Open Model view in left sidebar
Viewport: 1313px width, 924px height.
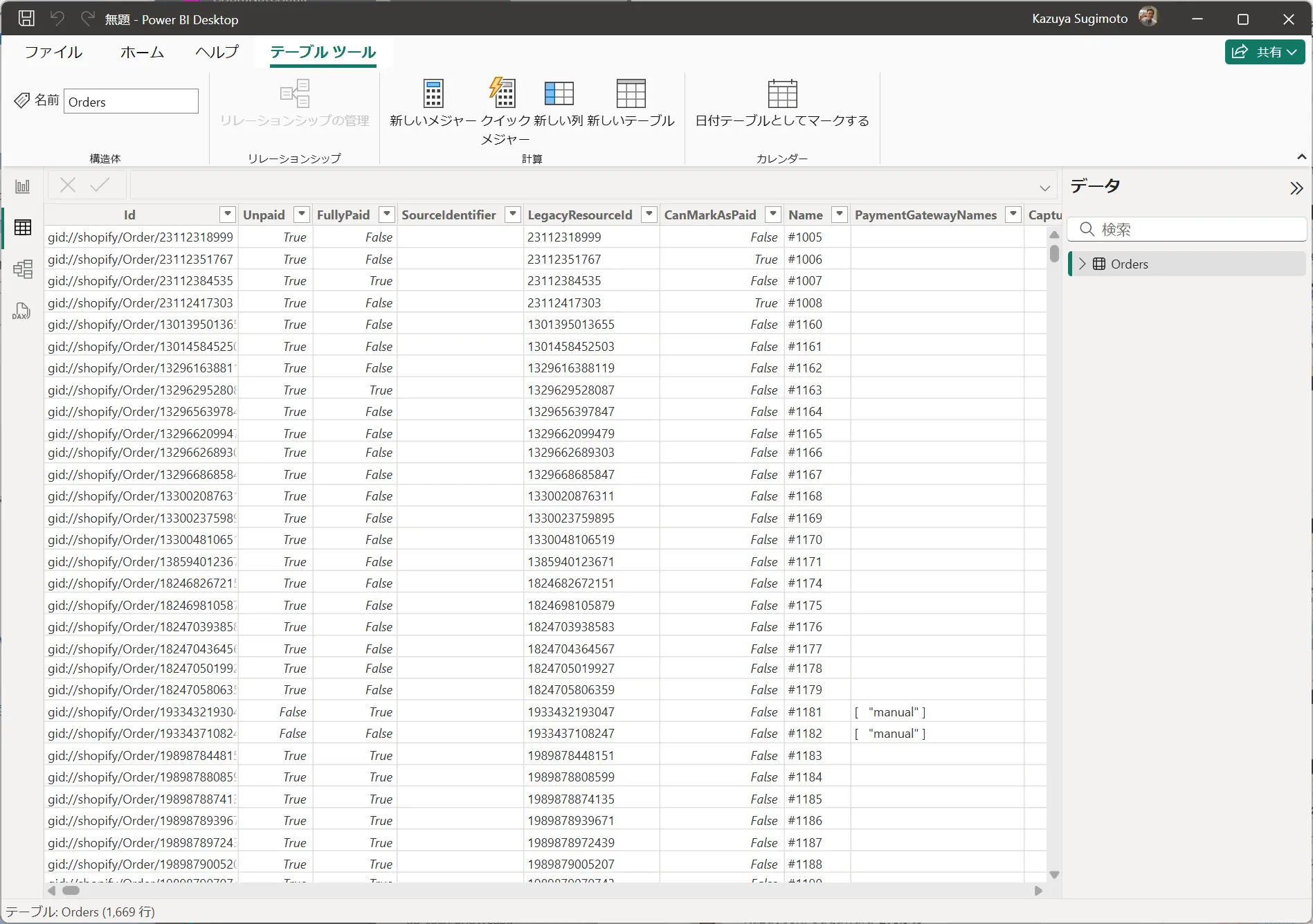(23, 269)
